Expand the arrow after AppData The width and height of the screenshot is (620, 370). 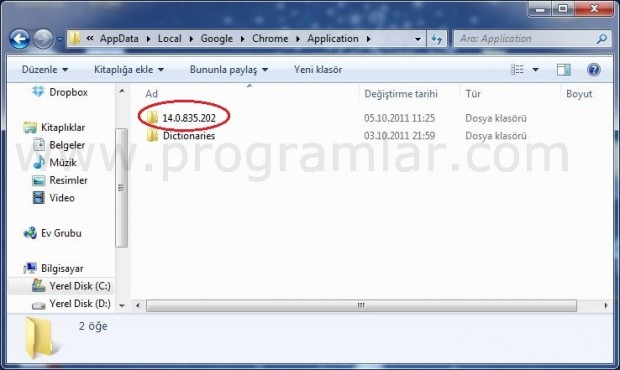[x=148, y=39]
